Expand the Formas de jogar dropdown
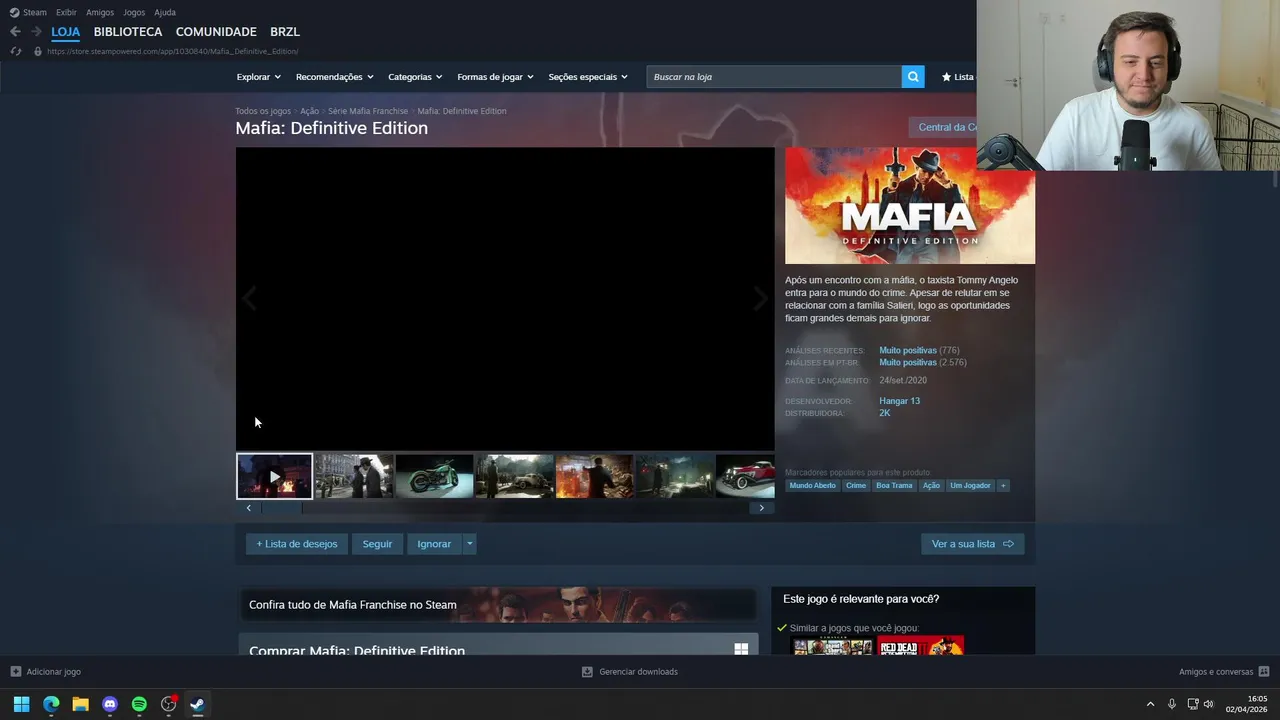This screenshot has height=720, width=1280. (495, 77)
